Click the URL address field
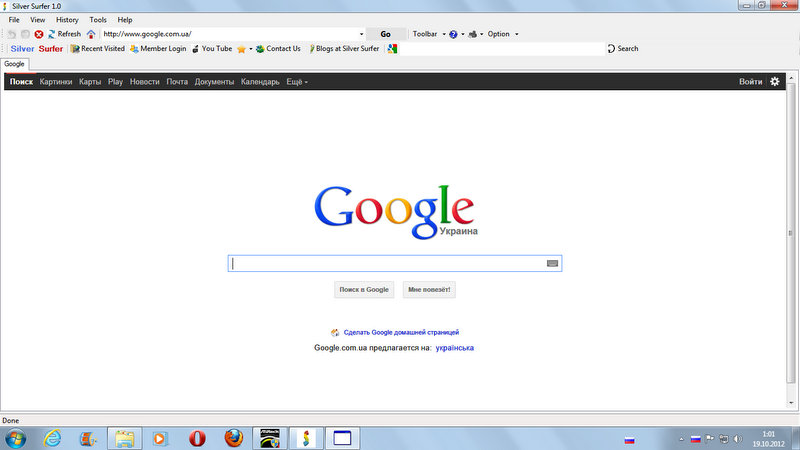The height and width of the screenshot is (450, 800). (230, 34)
